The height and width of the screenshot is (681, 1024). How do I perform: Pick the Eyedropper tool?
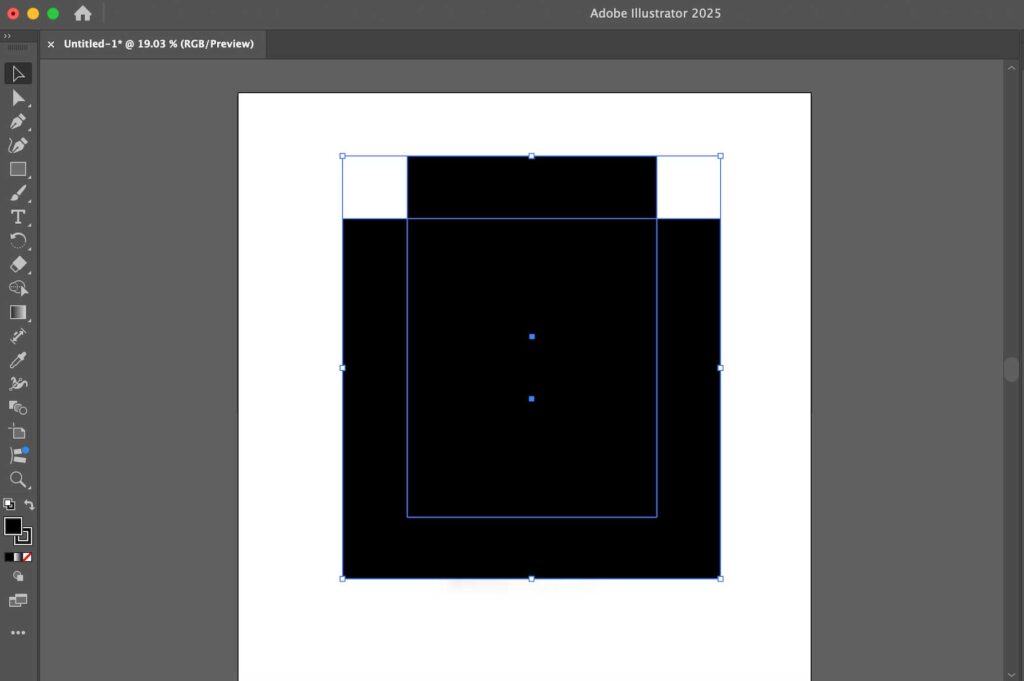[x=18, y=359]
